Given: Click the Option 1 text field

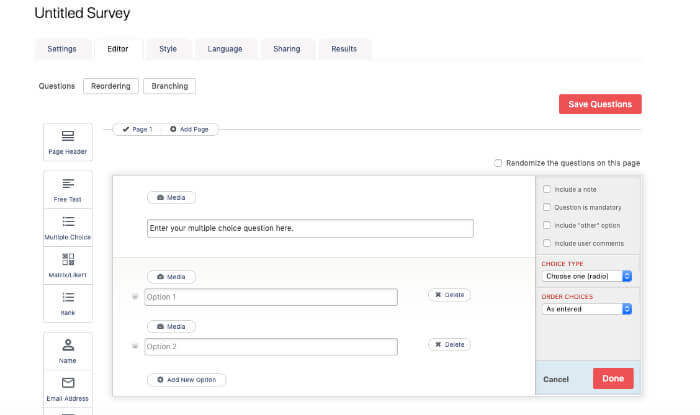Looking at the screenshot, I should tap(270, 297).
